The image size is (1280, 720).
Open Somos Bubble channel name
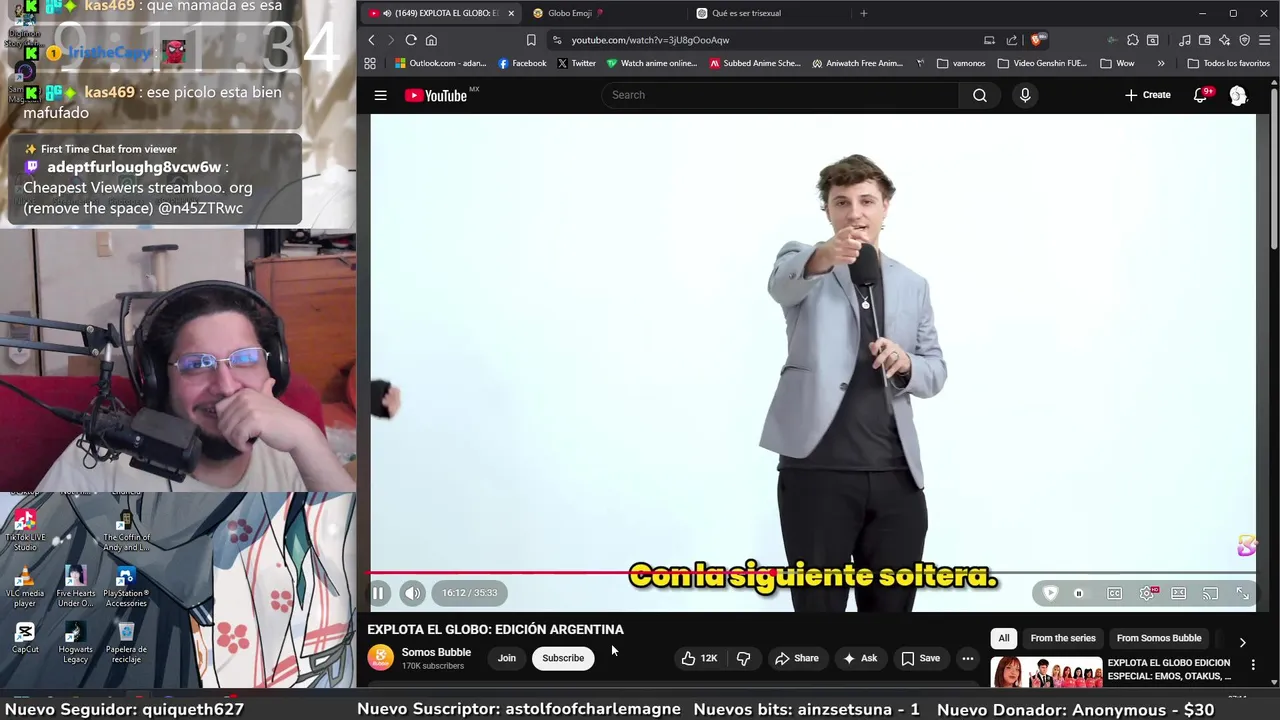436,652
